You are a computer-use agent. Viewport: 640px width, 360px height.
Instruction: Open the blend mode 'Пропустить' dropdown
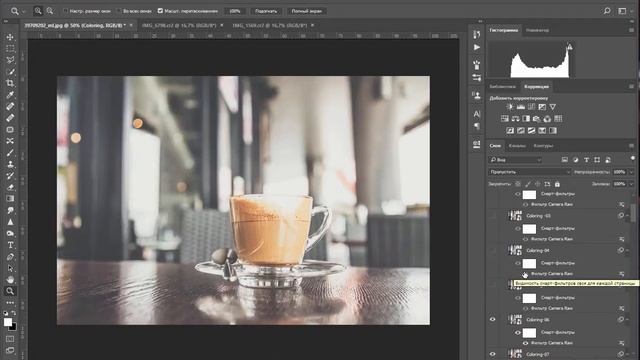[530, 172]
